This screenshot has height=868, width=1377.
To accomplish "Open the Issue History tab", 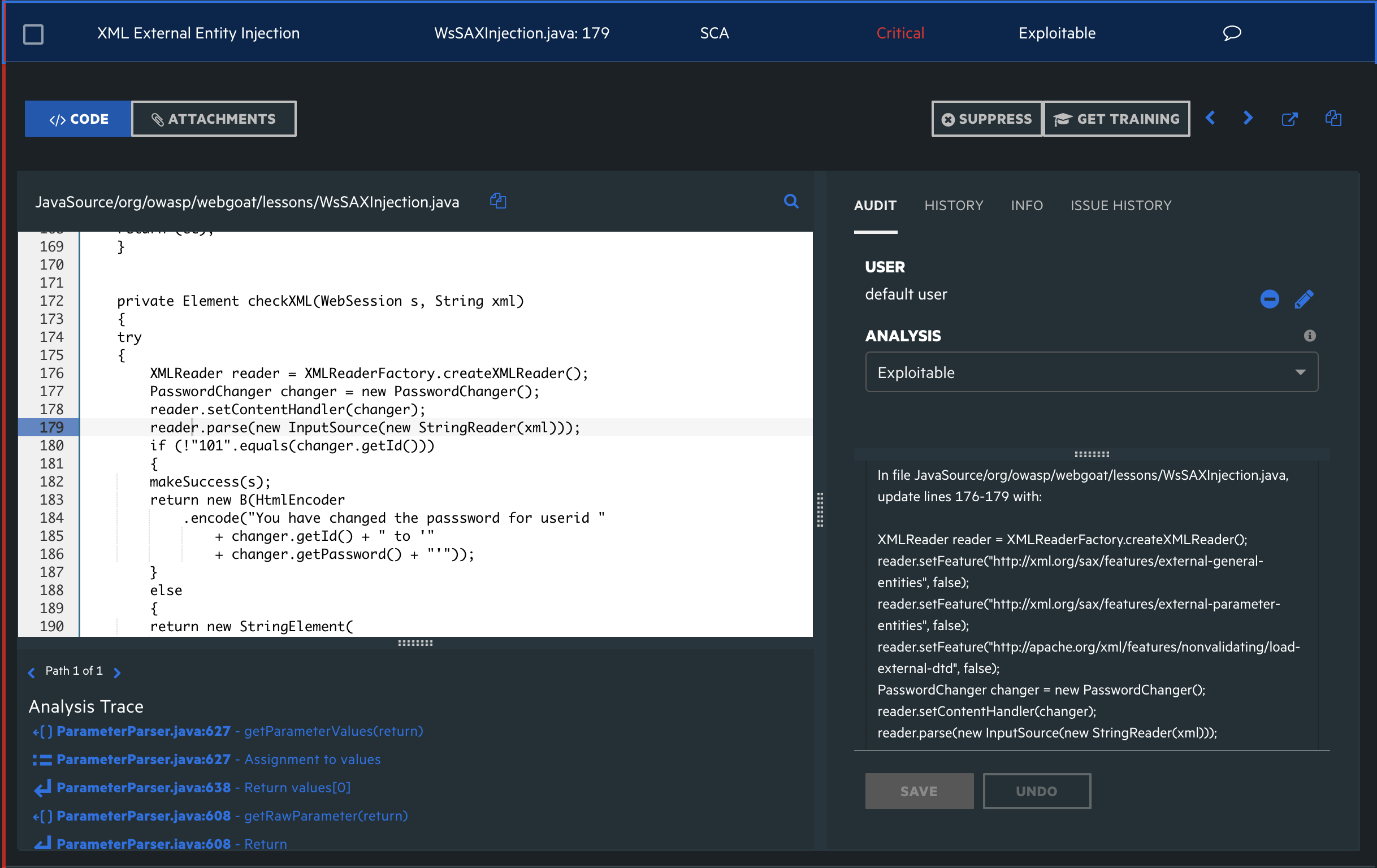I will (x=1121, y=205).
